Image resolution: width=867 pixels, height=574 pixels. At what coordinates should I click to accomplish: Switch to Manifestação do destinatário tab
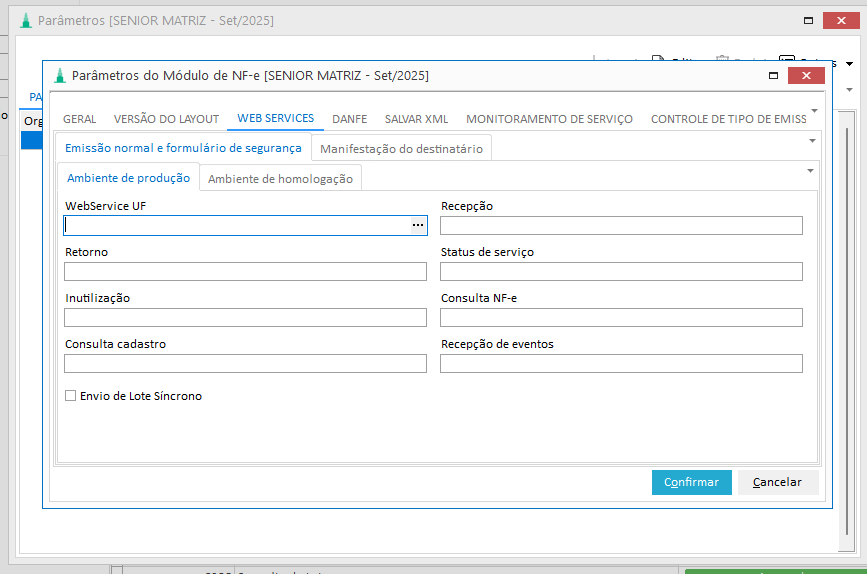pyautogui.click(x=401, y=149)
